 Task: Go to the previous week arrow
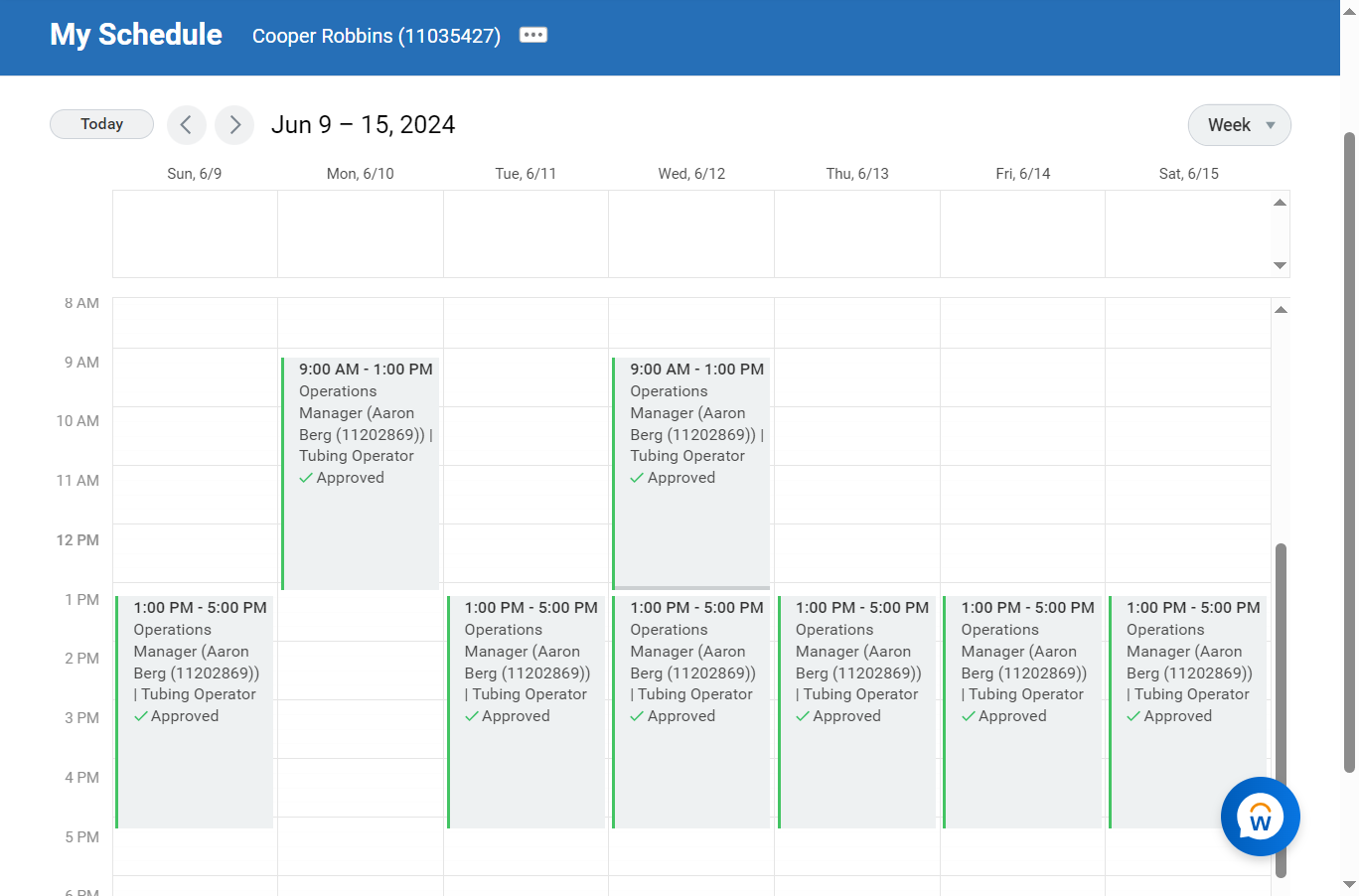[186, 125]
